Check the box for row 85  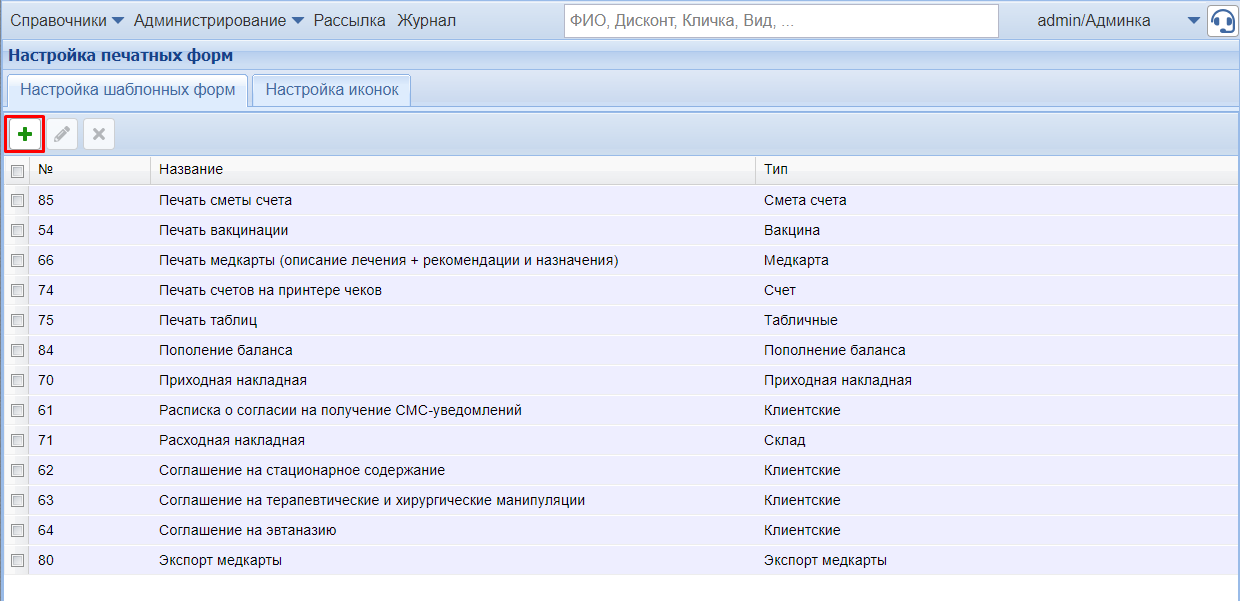(17, 200)
